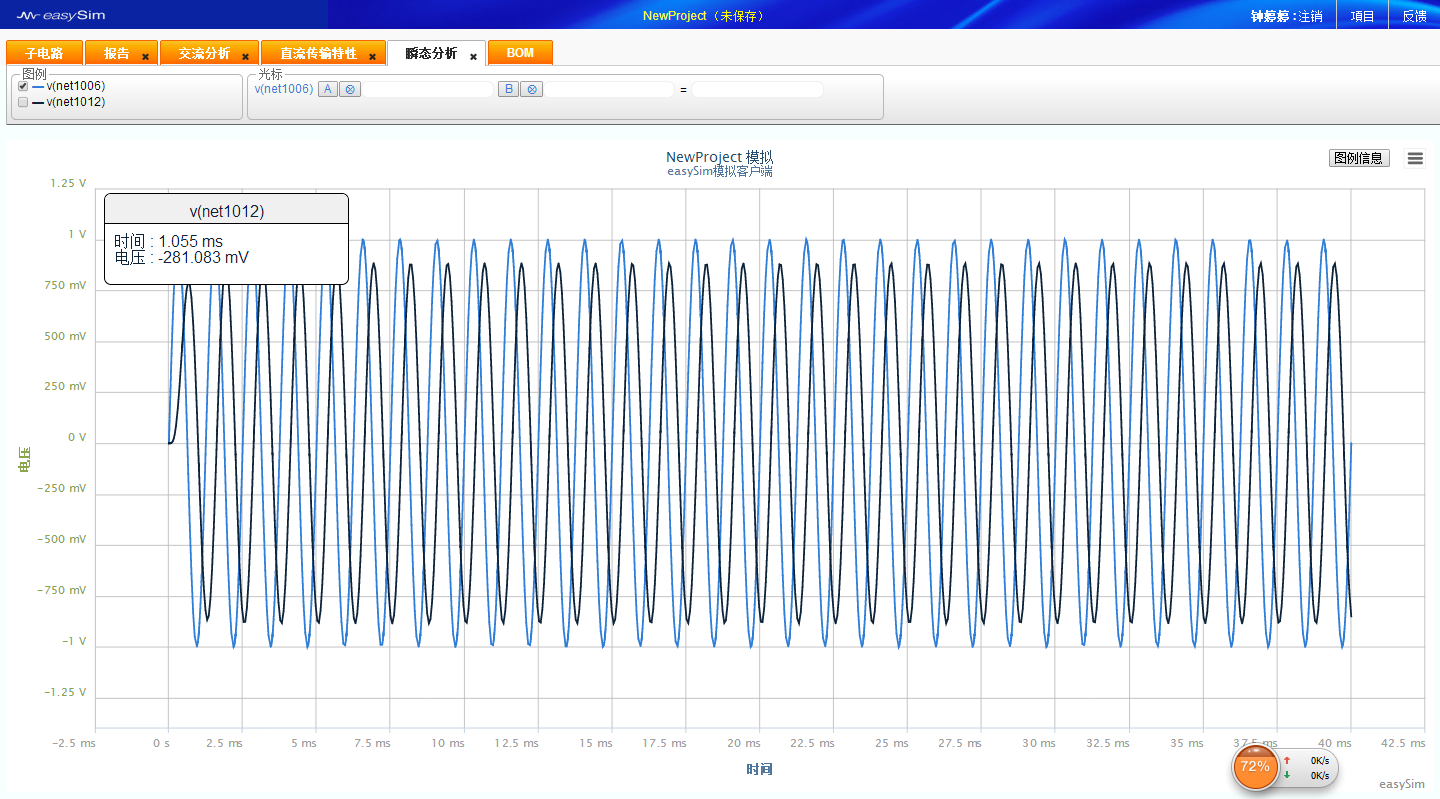Image resolution: width=1440 pixels, height=799 pixels.
Task: Click the v(net1012) tooltip header
Action: pos(227,211)
